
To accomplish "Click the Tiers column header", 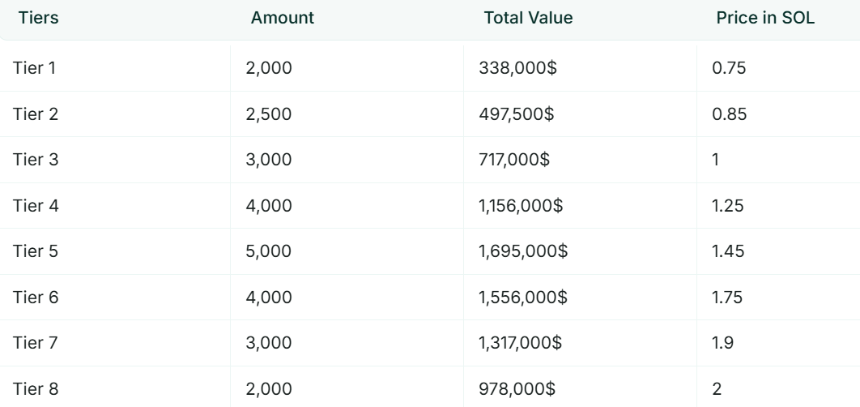I will 38,18.
